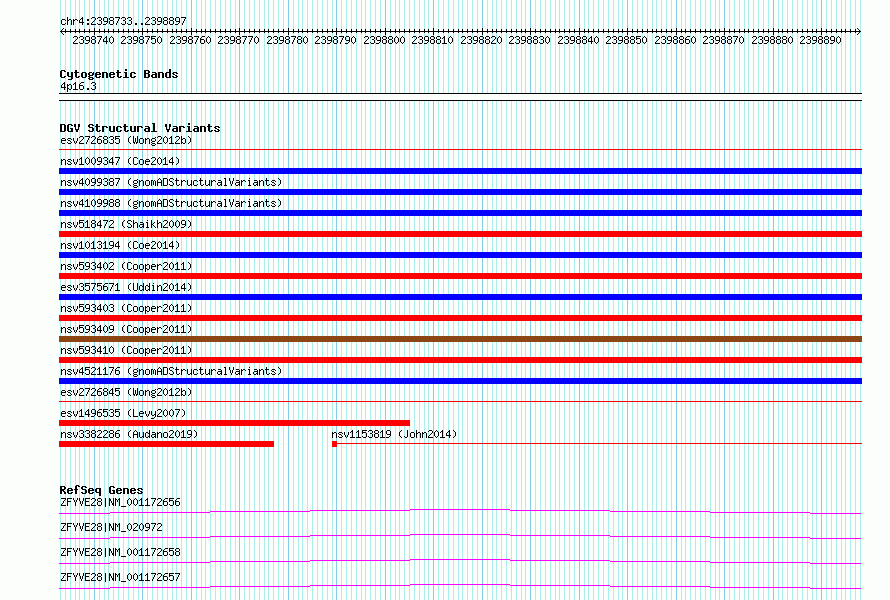
Task: Click the blue bar of nsv1009347
Action: pyautogui.click(x=460, y=171)
